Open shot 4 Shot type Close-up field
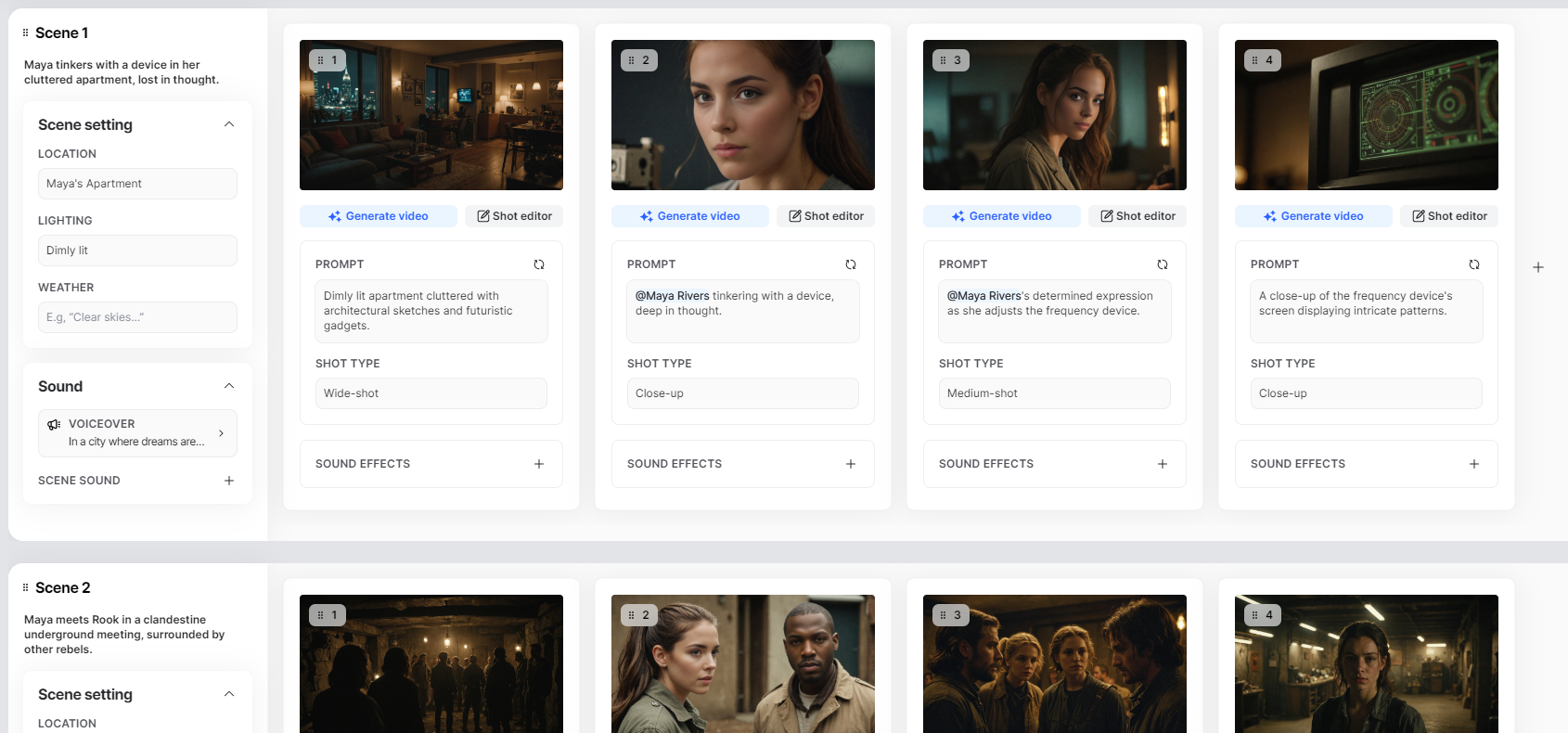1568x733 pixels. pos(1367,393)
